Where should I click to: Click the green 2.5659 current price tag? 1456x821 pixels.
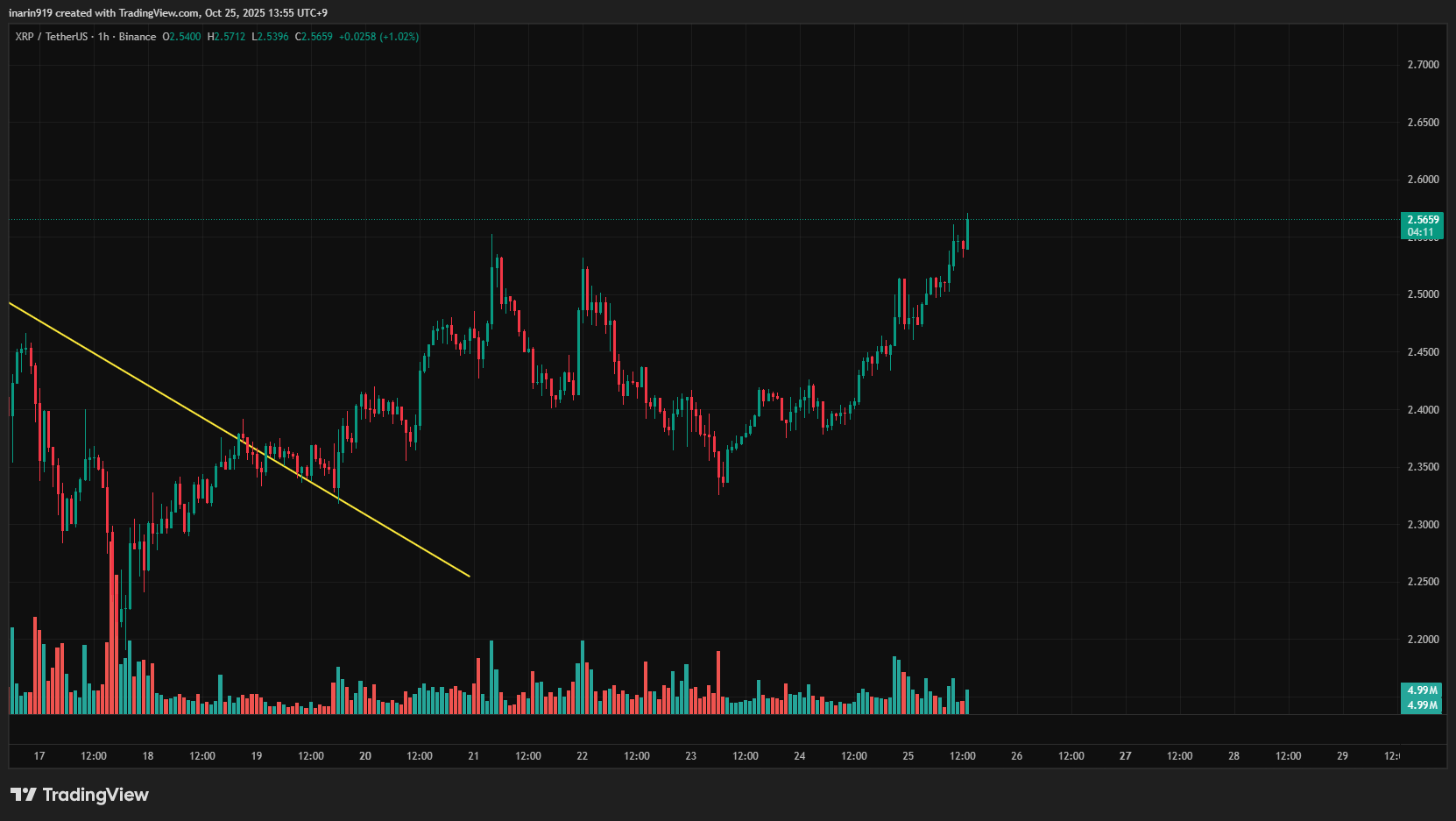tap(1422, 220)
